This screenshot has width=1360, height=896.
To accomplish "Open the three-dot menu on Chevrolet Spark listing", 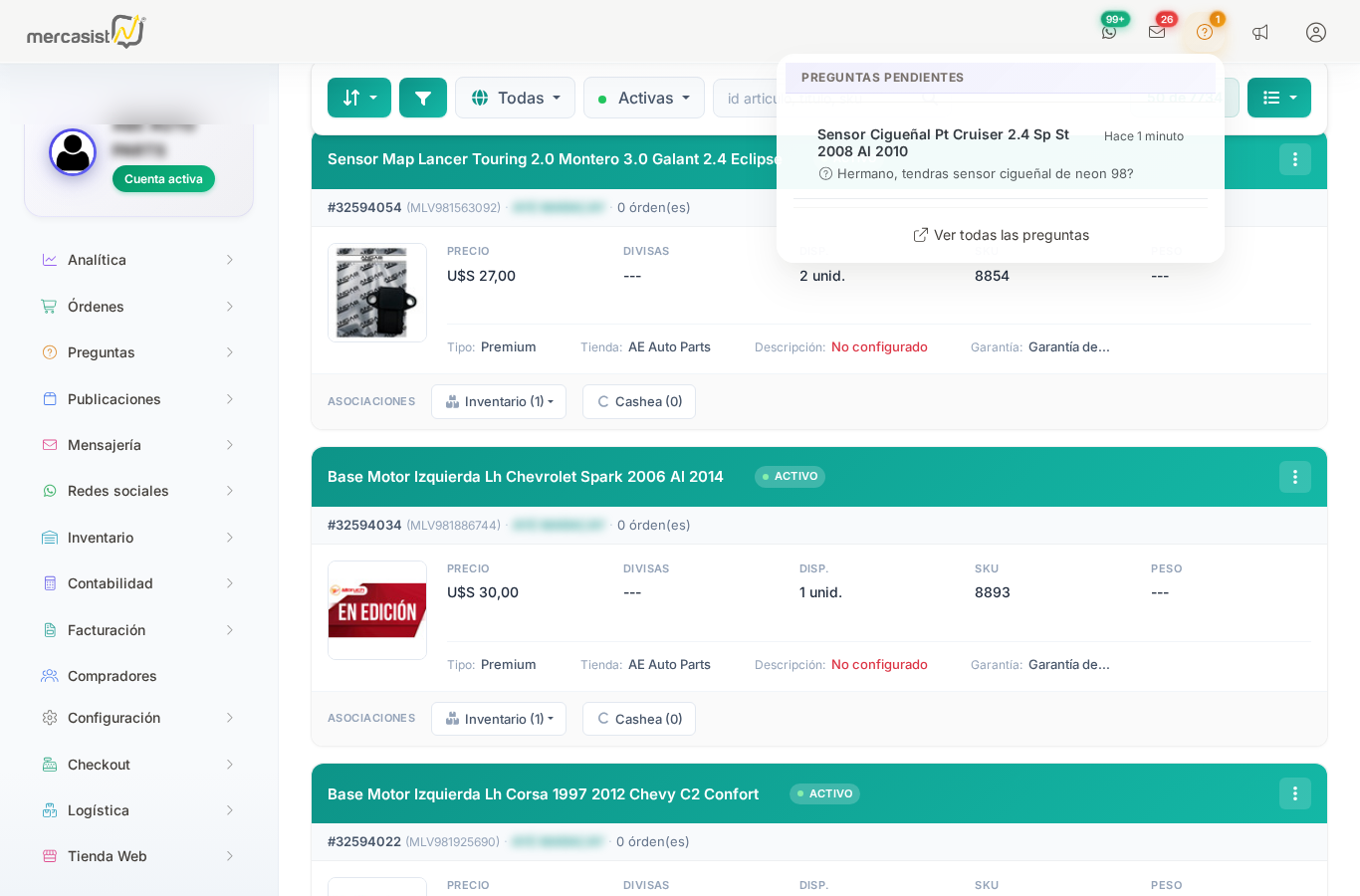I will click(1295, 477).
